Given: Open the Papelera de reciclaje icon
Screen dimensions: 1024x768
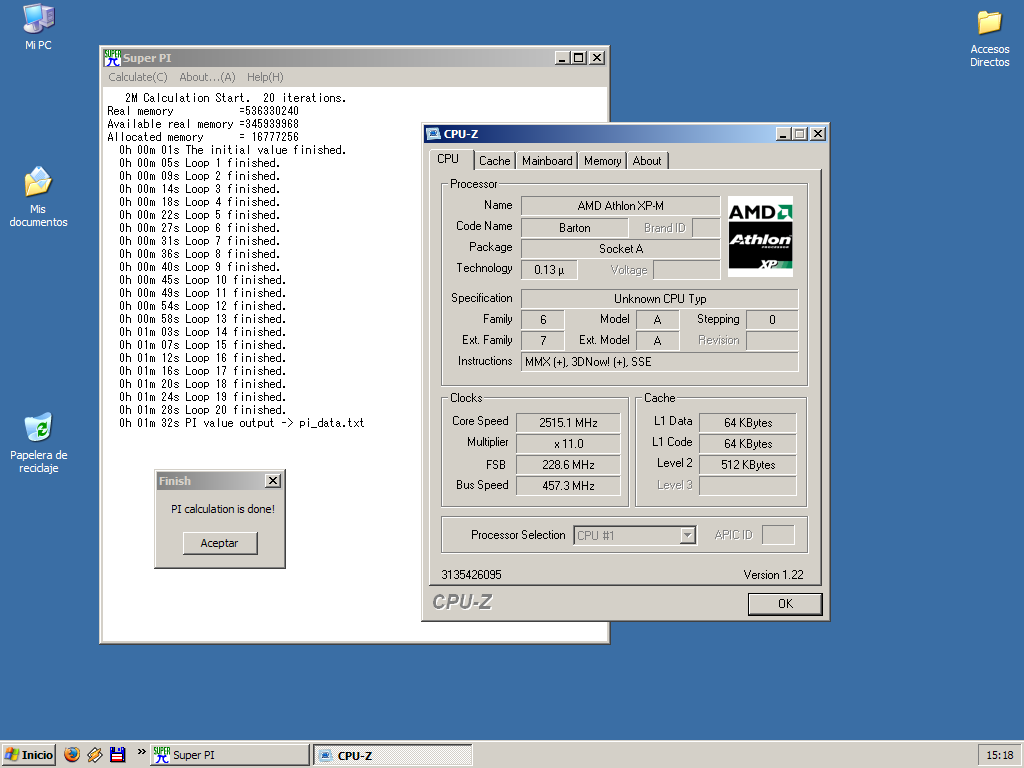Looking at the screenshot, I should (38, 428).
